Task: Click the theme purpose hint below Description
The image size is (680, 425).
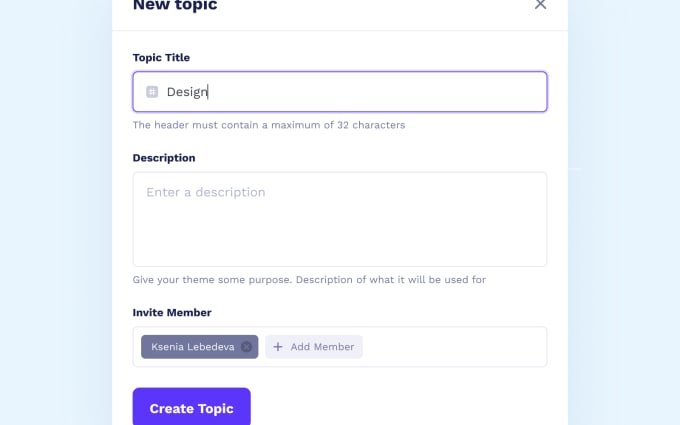Action: [x=309, y=280]
